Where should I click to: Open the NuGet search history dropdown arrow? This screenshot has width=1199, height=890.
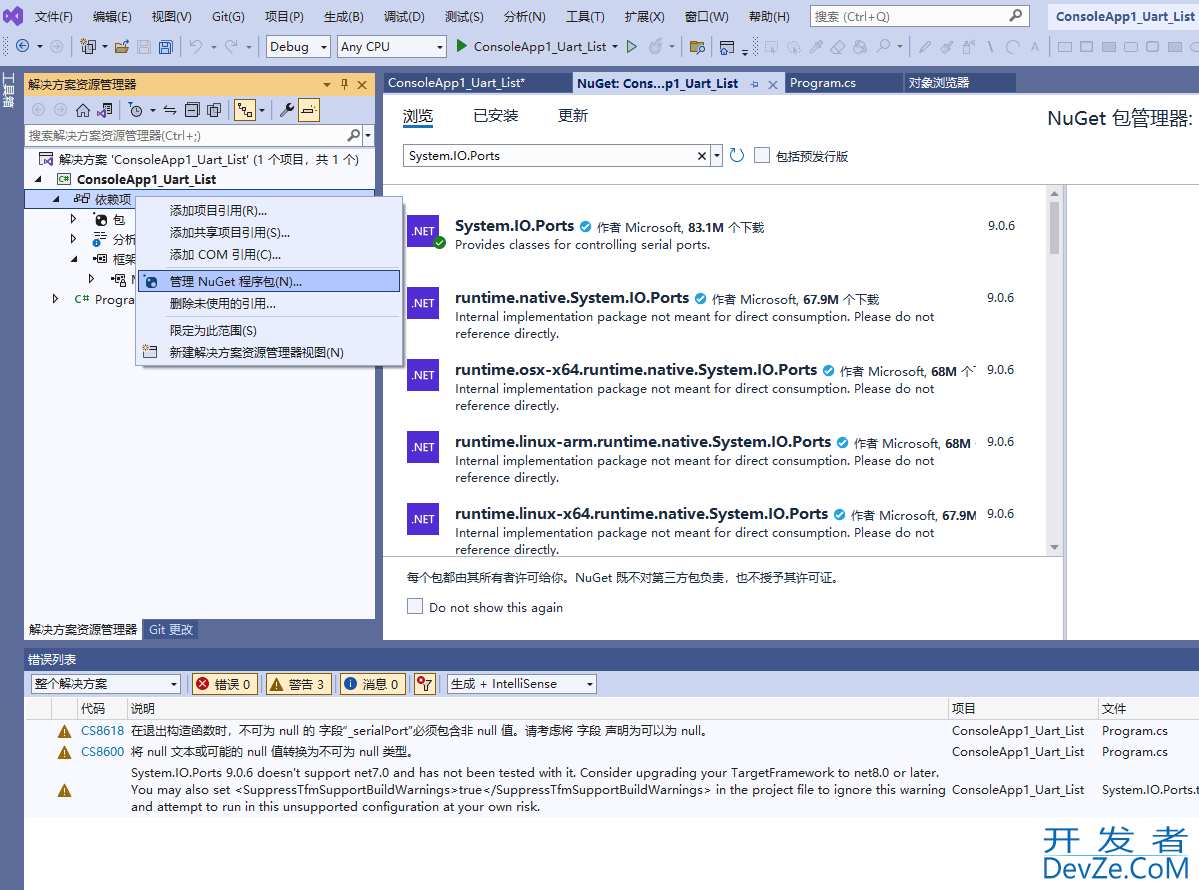pyautogui.click(x=716, y=156)
